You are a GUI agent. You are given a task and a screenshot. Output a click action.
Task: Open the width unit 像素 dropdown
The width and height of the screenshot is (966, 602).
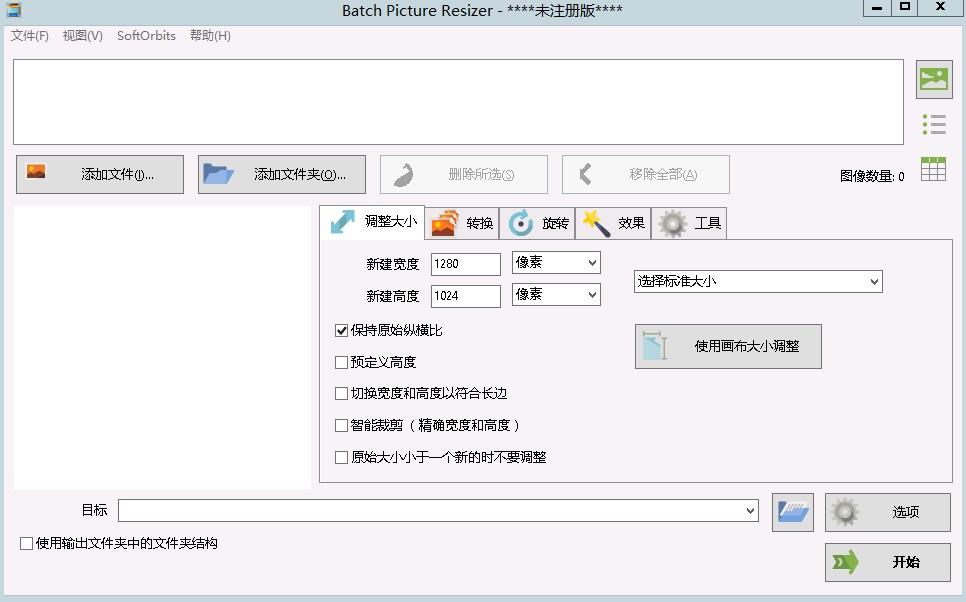(x=556, y=262)
